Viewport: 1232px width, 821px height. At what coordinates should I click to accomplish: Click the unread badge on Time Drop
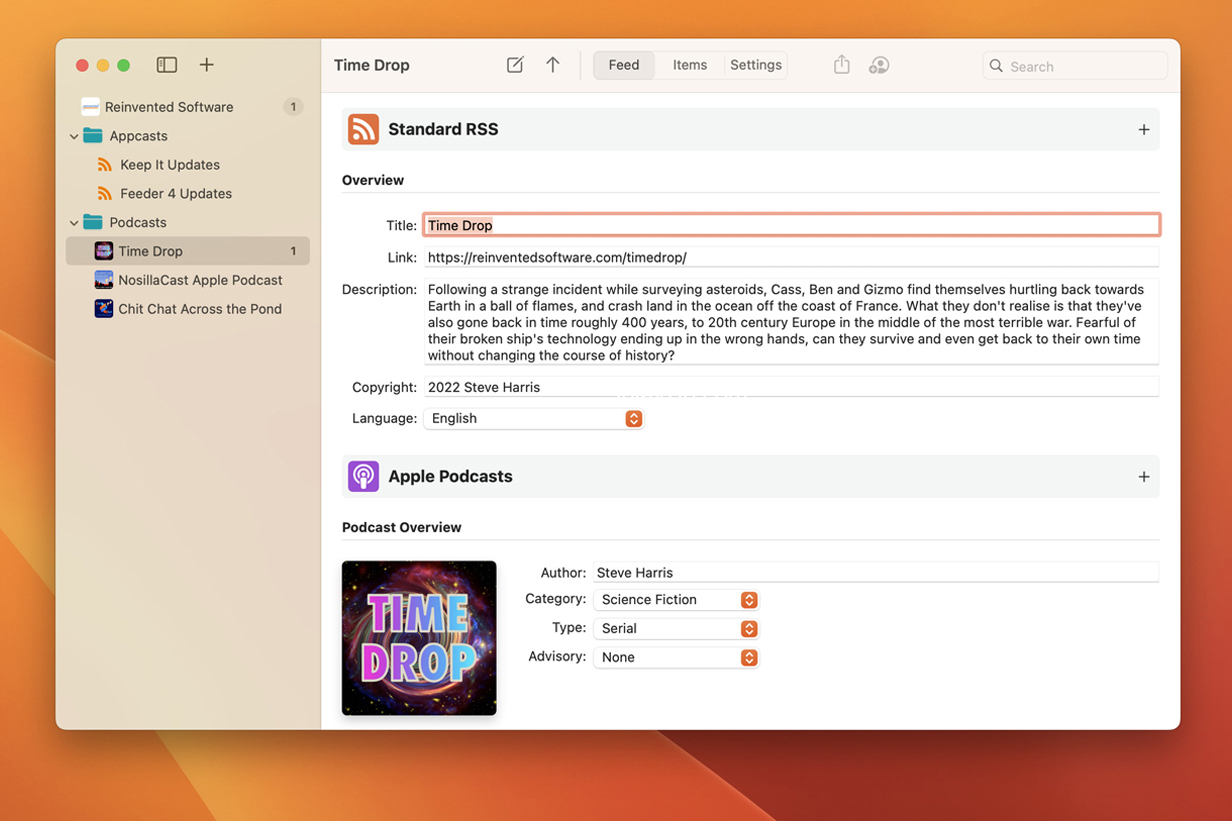pyautogui.click(x=293, y=251)
